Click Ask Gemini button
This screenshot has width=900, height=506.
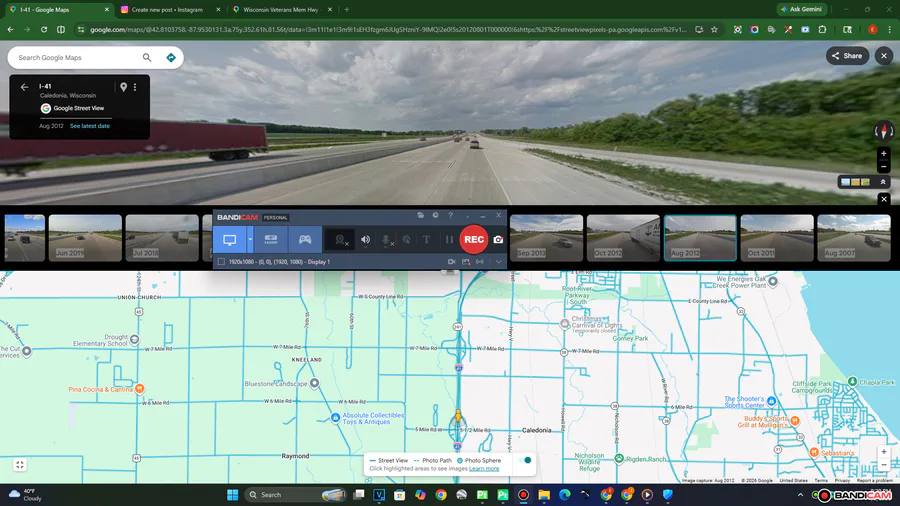801,9
